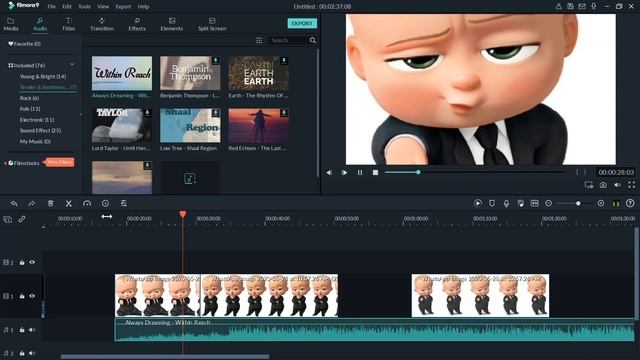
Task: Toggle the grid view icon
Action: 259,40
